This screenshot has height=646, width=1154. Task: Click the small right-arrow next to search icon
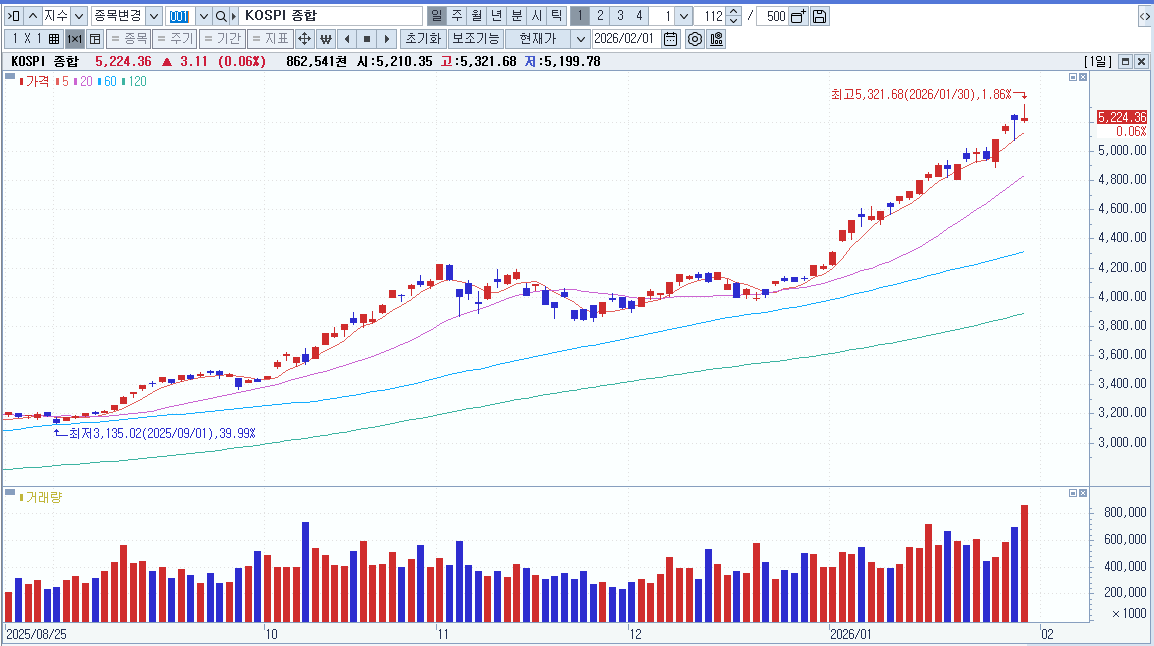[x=234, y=15]
